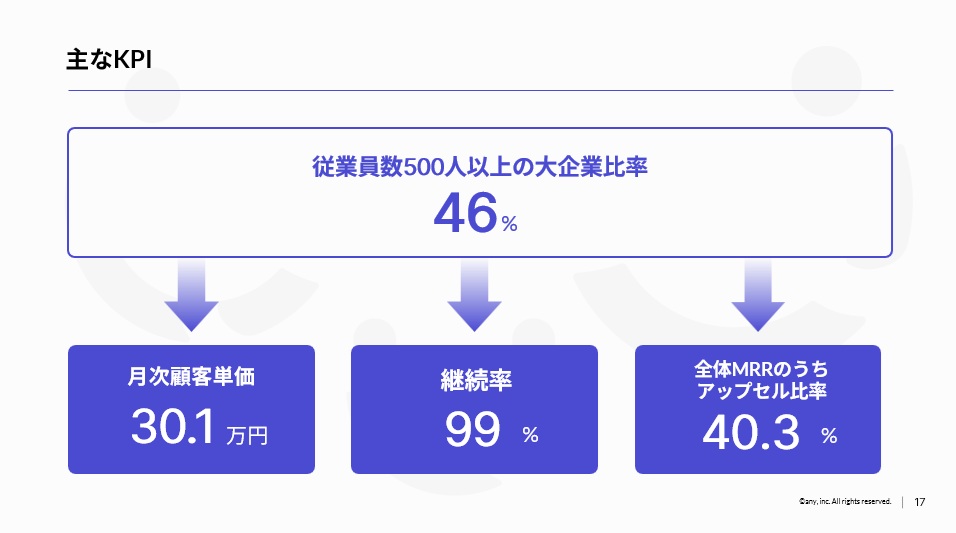This screenshot has height=533, width=956.
Task: Click the 月次顧客単価 label
Action: click(x=191, y=376)
